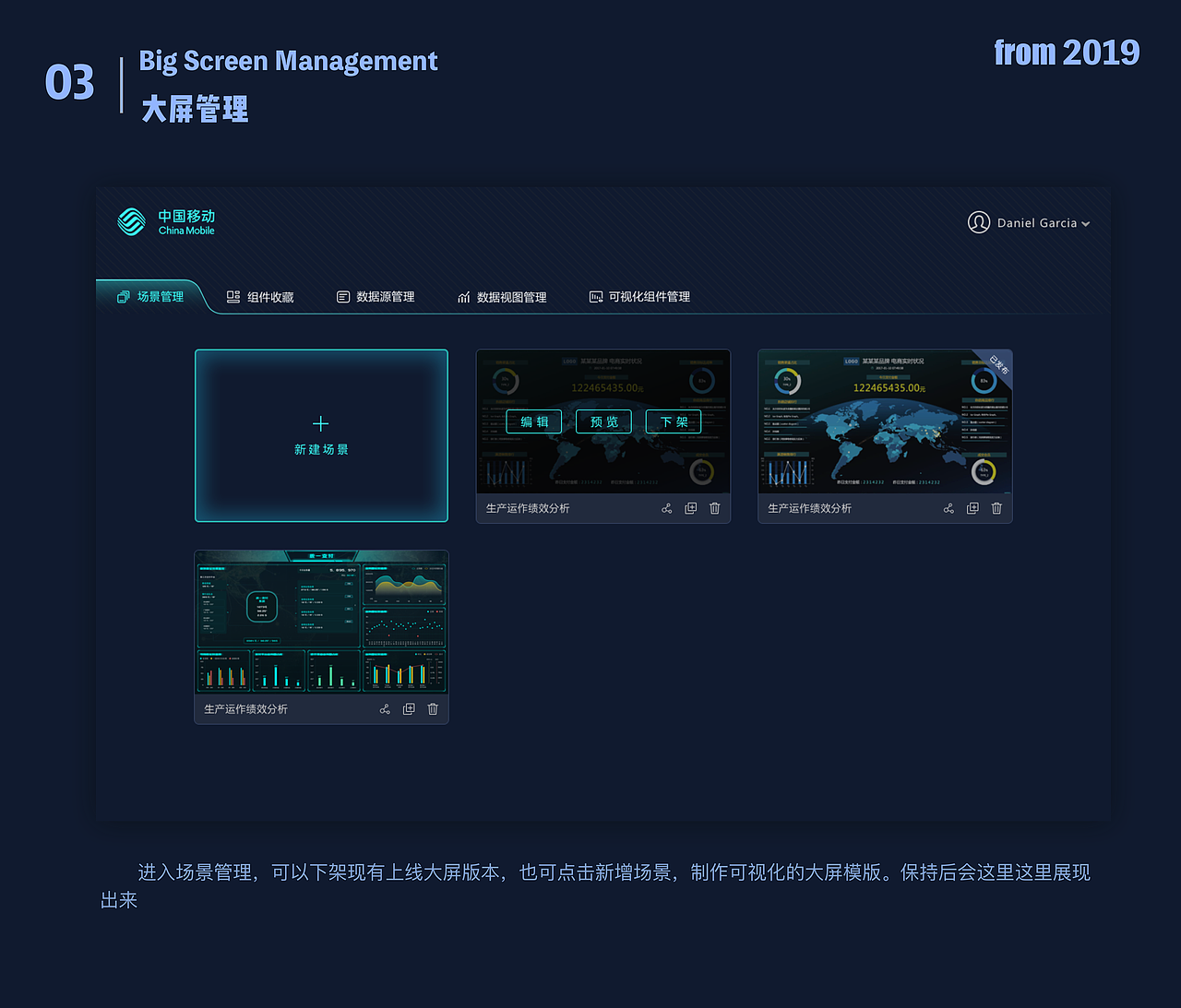Switch to 场景管理 tab

150,297
